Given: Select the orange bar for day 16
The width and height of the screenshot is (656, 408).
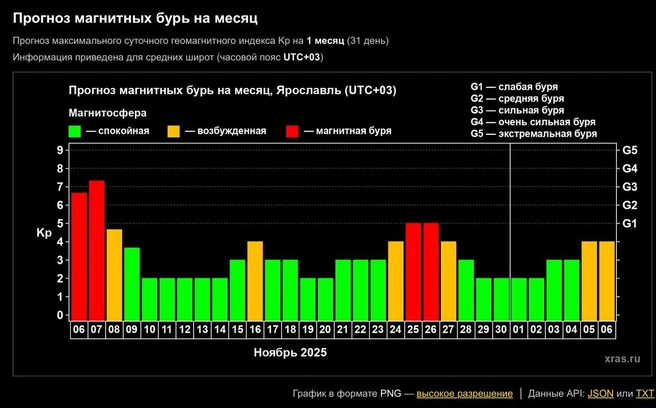Looking at the screenshot, I should (x=255, y=281).
